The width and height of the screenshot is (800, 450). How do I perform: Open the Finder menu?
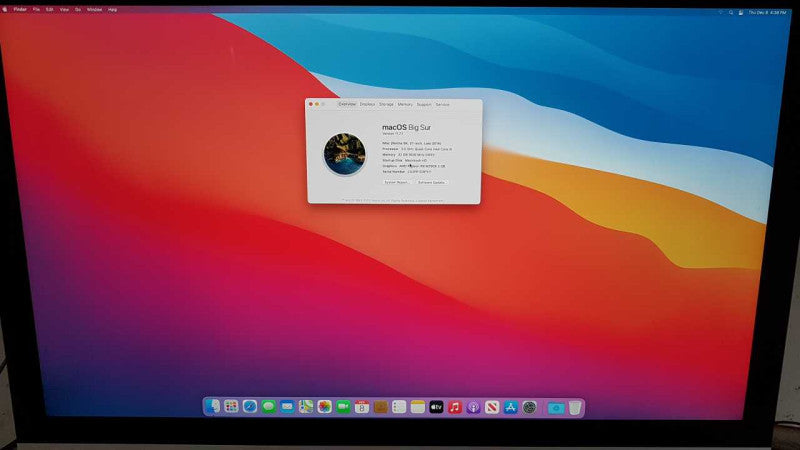point(20,9)
